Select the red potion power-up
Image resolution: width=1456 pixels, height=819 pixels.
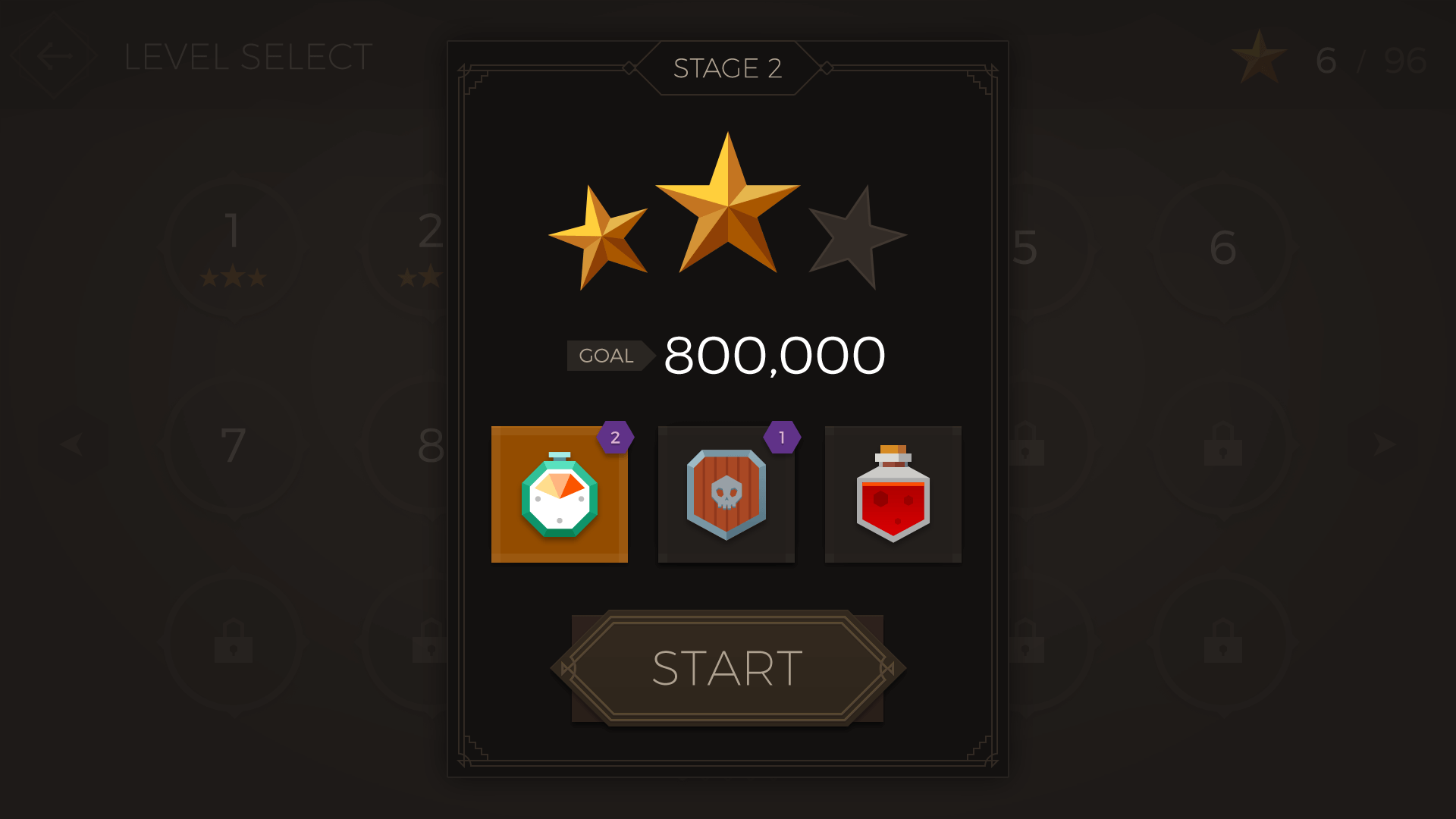pos(893,494)
